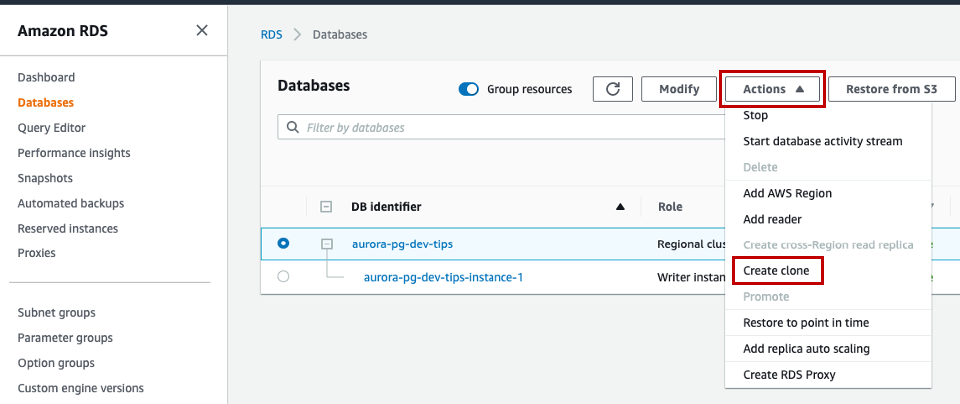Collapse all groups icon in table header
This screenshot has width=960, height=404.
326,207
